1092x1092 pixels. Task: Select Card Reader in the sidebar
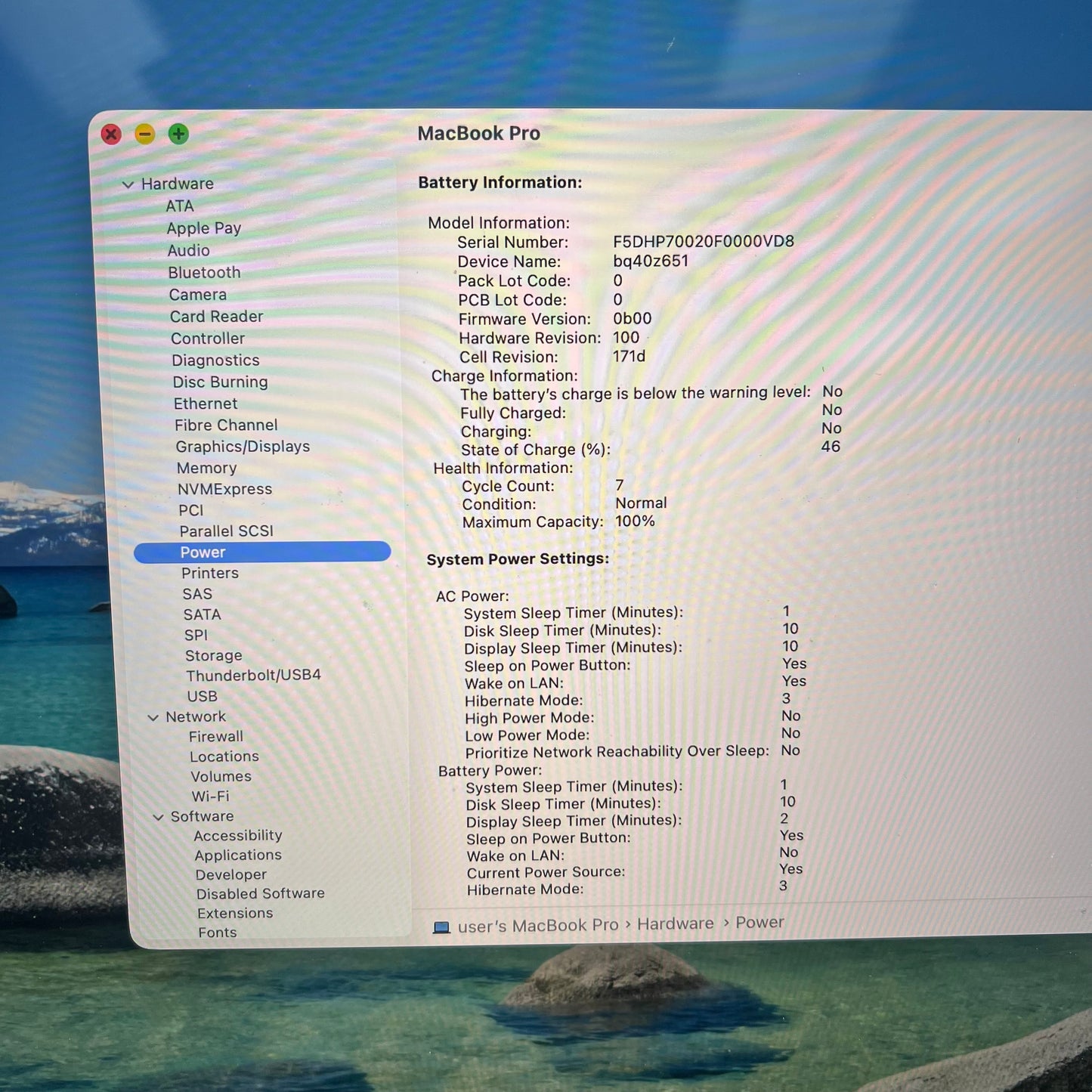[x=217, y=317]
